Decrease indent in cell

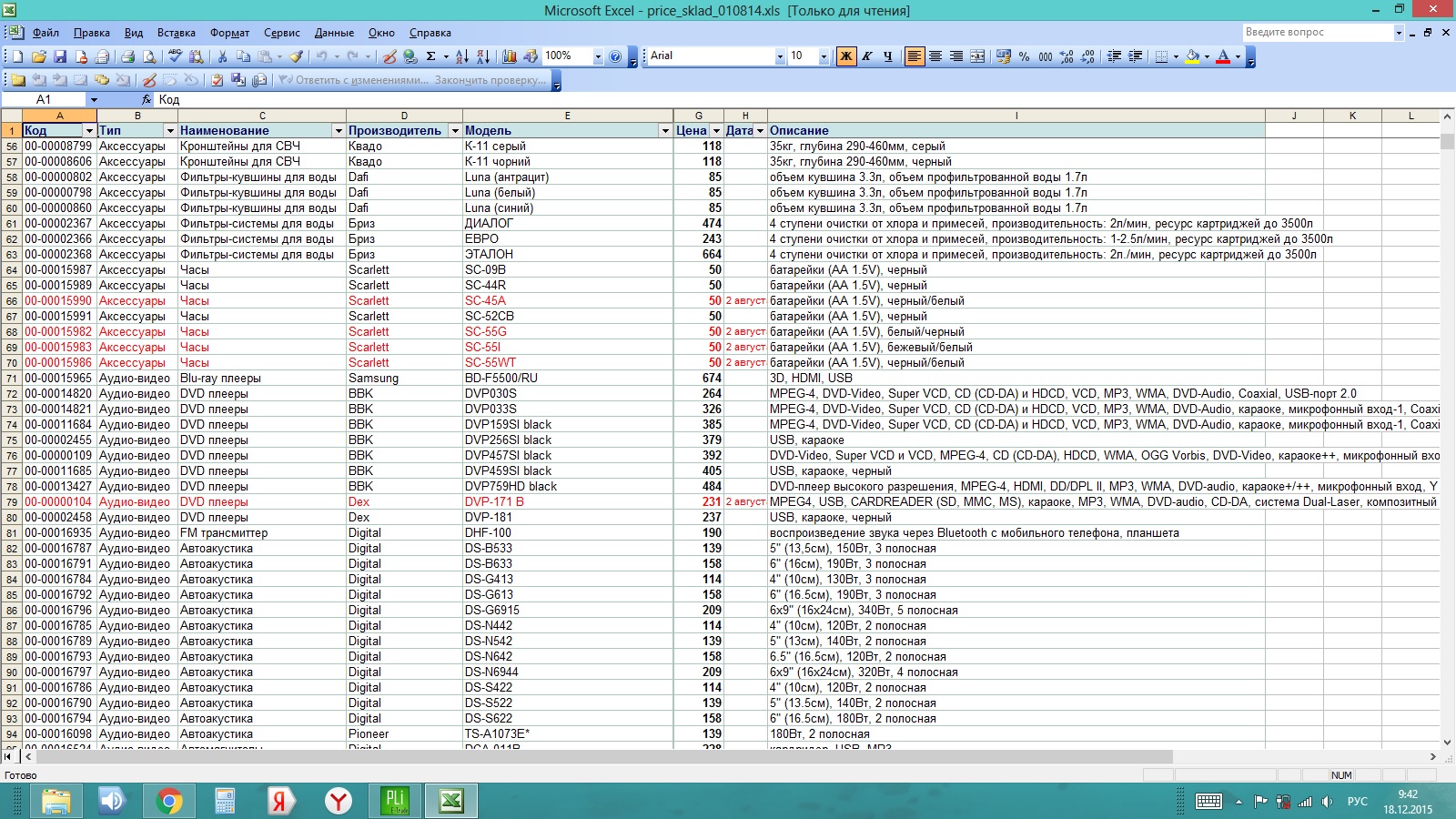[x=1114, y=56]
